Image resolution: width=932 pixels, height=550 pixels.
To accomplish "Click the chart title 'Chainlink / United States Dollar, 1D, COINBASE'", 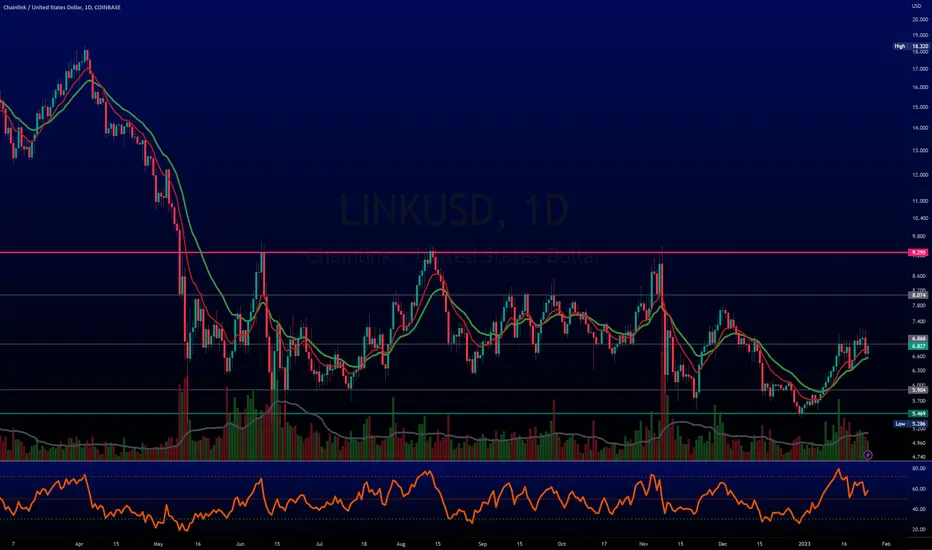I will click(62, 7).
